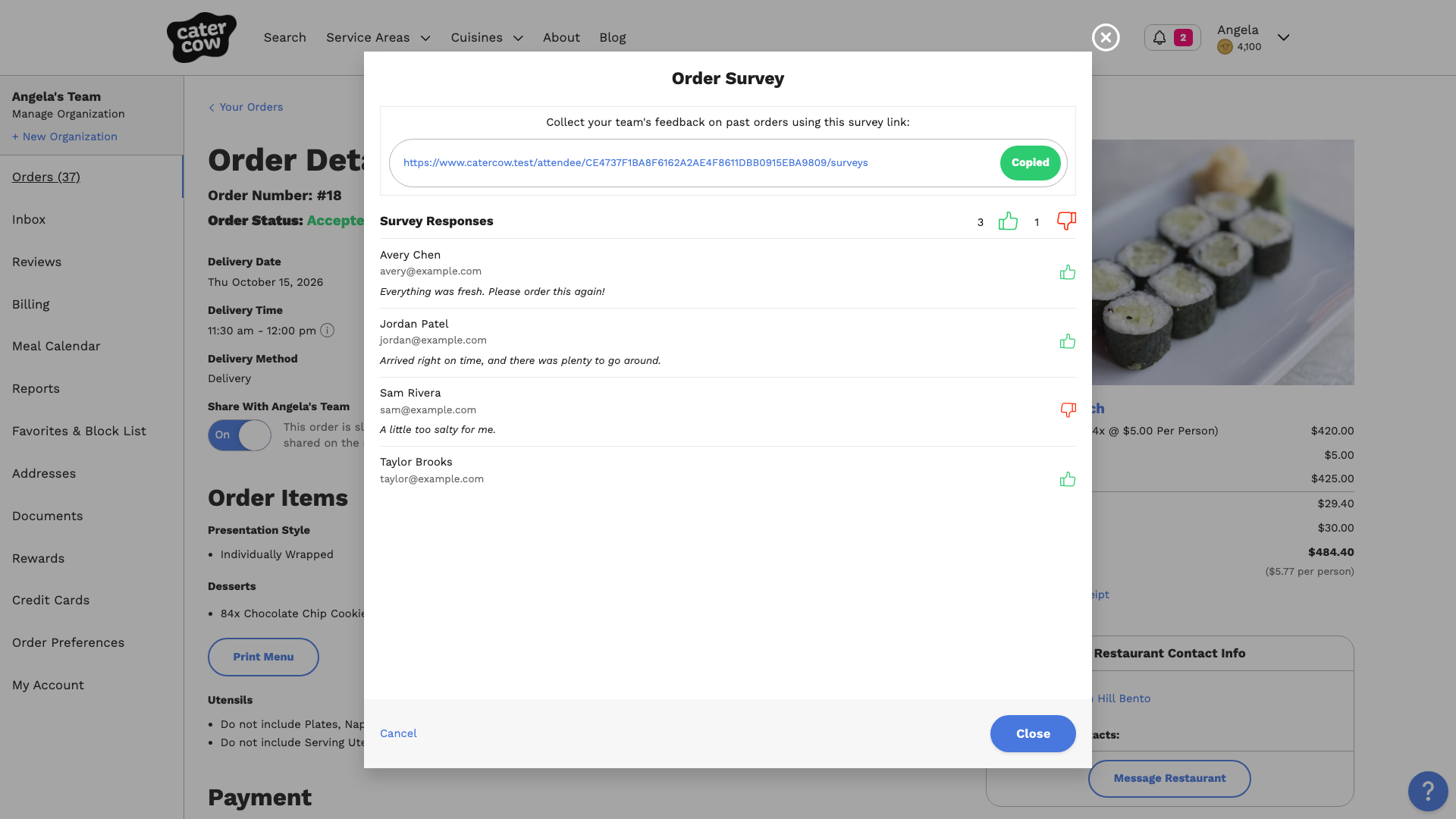Open My Account in the sidebar
Image resolution: width=1456 pixels, height=819 pixels.
click(x=48, y=686)
